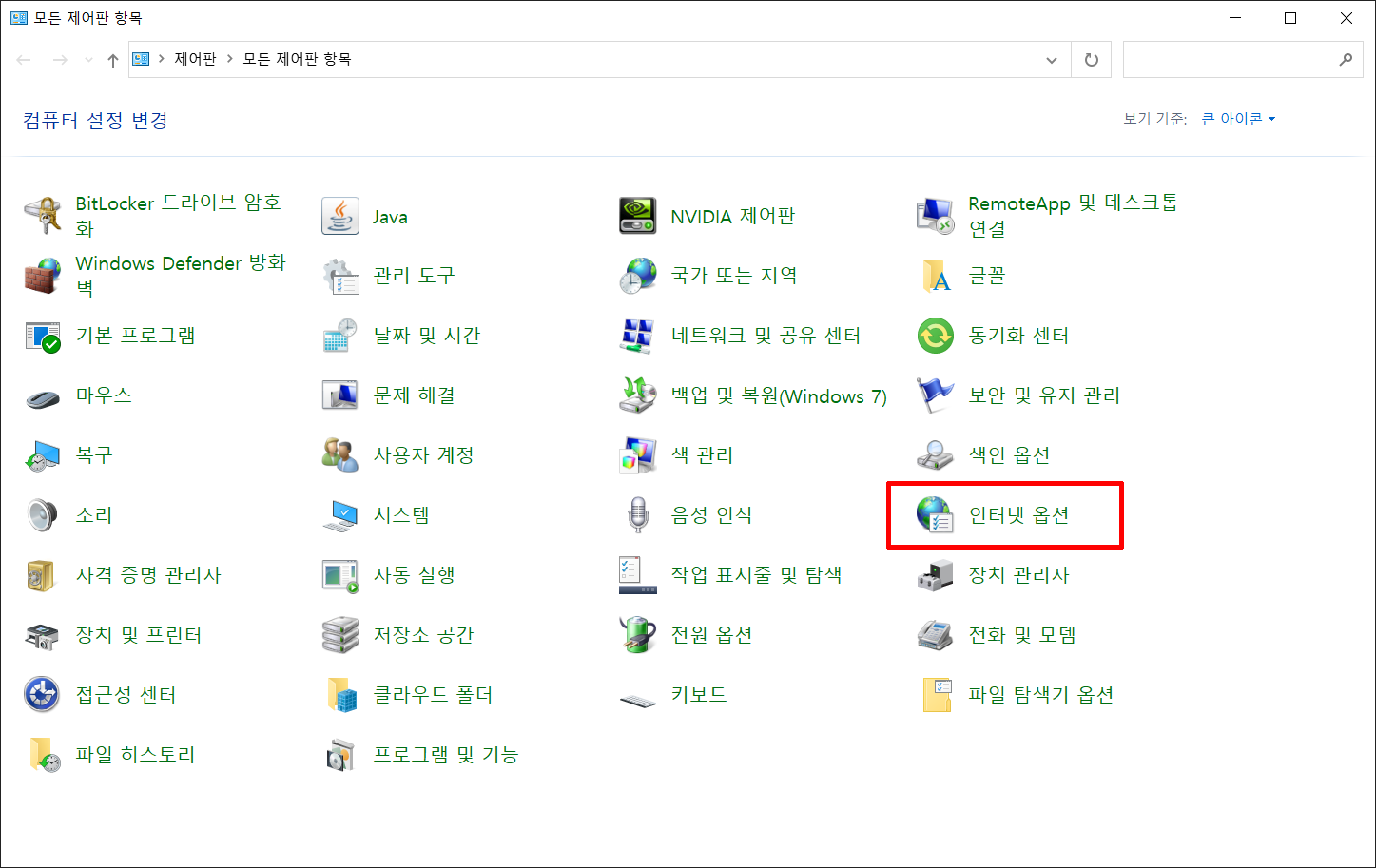Open the 날짜 및 시간 clock icon

coord(340,336)
